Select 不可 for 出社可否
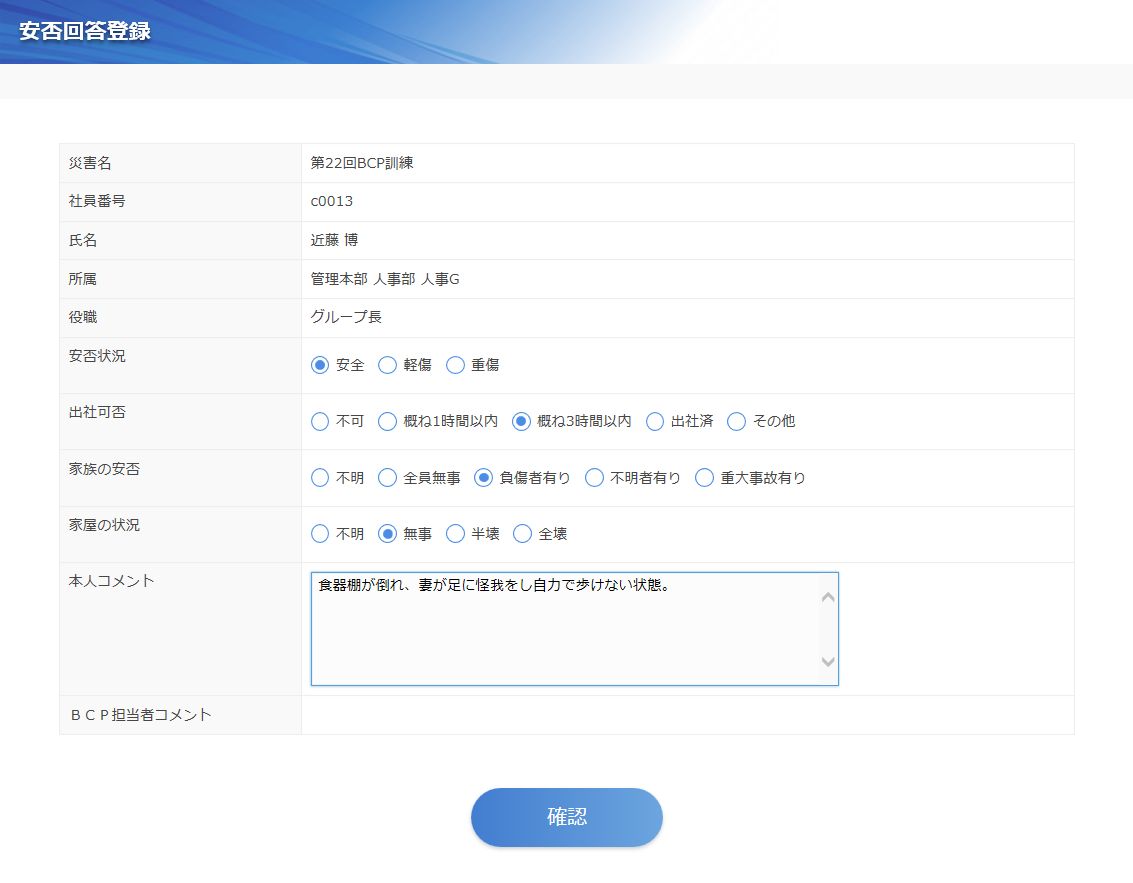The height and width of the screenshot is (883, 1133). tap(320, 421)
